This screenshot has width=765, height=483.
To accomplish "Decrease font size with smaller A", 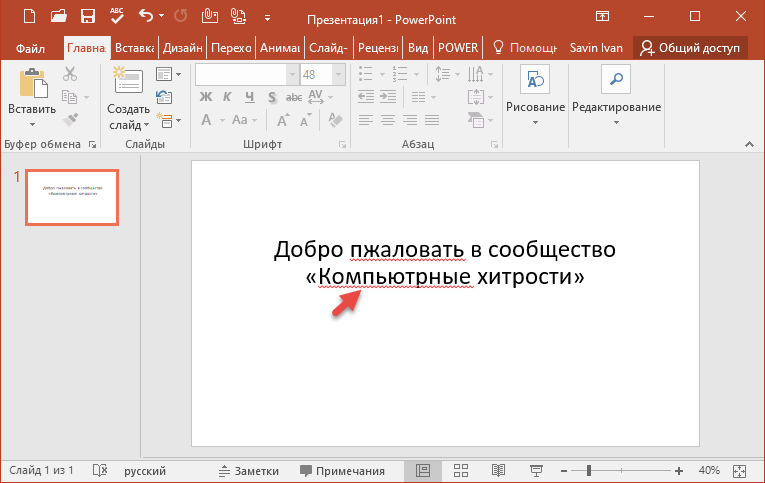I will [x=305, y=120].
